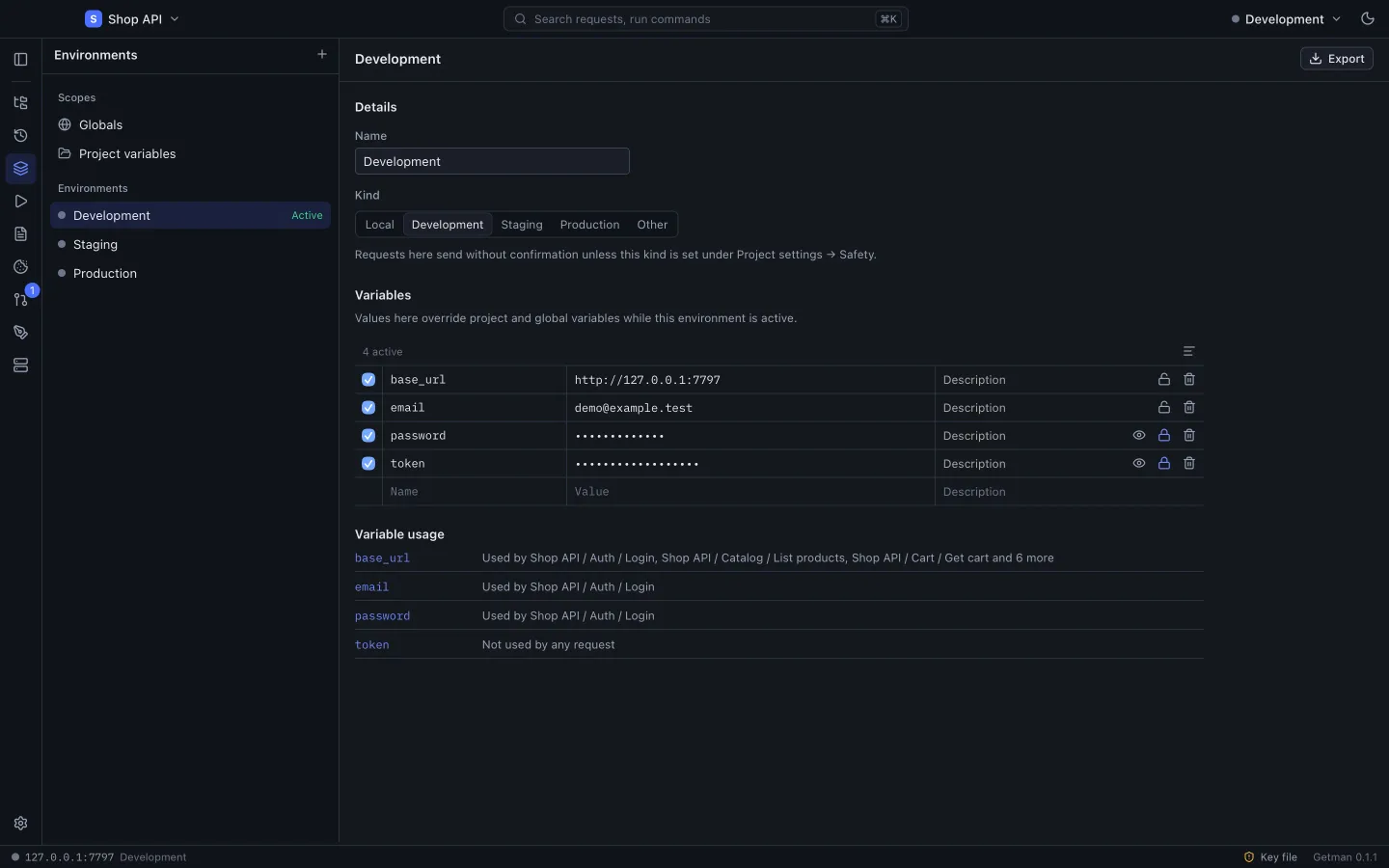
Task: Open settings gear at sidebar bottom
Action: click(20, 824)
